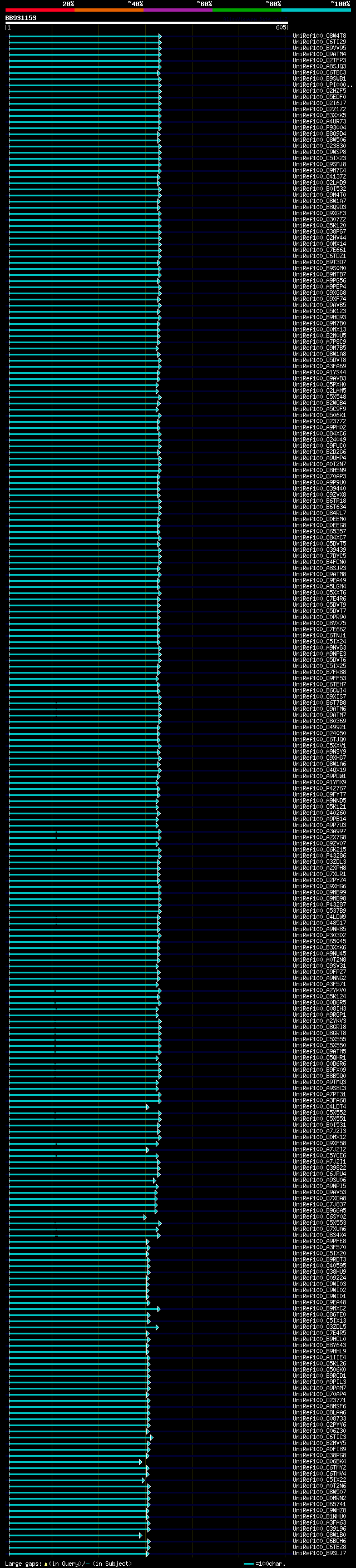Click the red 20% identity legend segment
Screen dimensions: 356x1568
[39, 10]
